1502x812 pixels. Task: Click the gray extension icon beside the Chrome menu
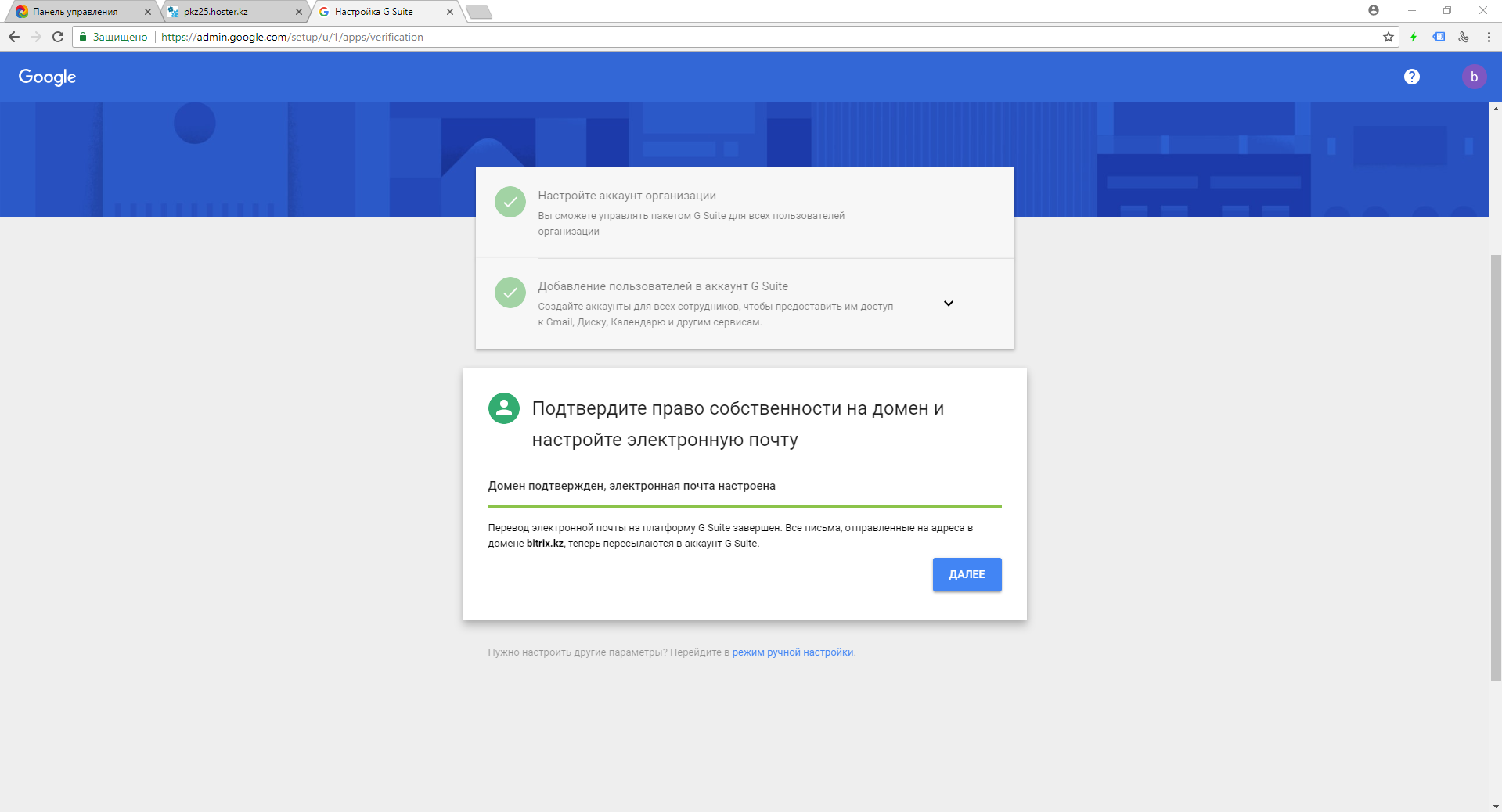pos(1464,37)
